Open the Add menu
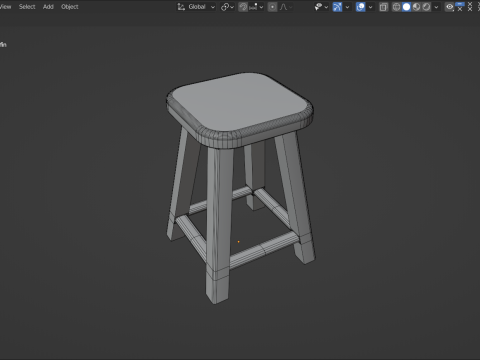This screenshot has width=480, height=360. (x=48, y=7)
